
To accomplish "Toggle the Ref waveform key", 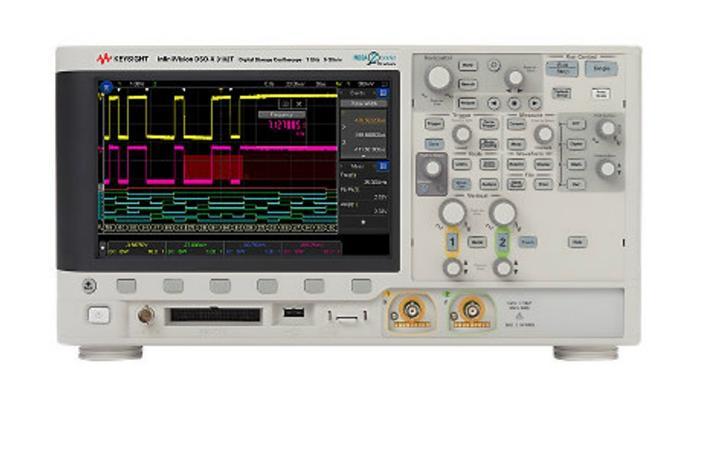I will 576,124.
